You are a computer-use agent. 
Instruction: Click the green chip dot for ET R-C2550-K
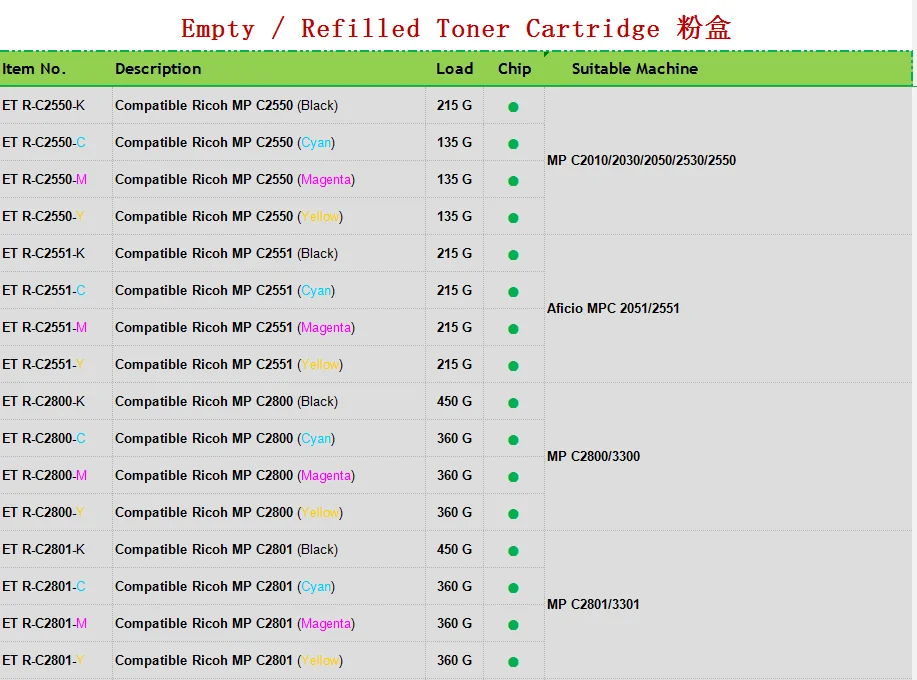[513, 107]
